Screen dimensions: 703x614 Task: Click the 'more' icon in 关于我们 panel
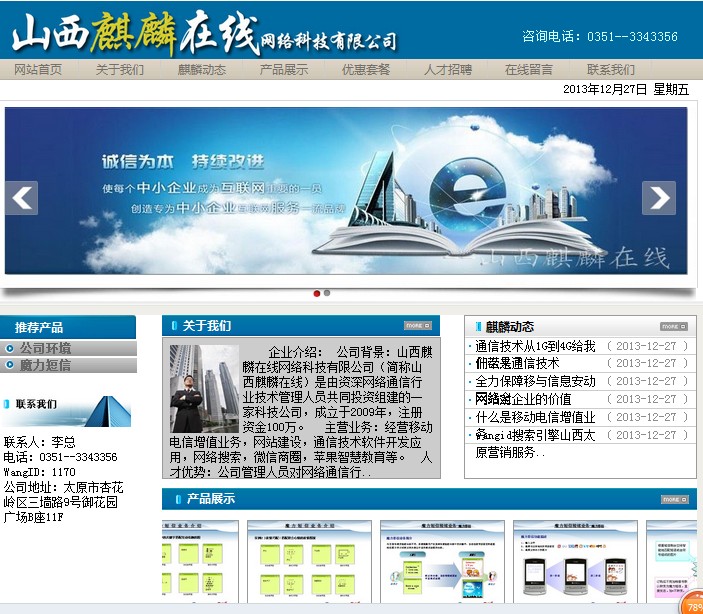click(417, 326)
